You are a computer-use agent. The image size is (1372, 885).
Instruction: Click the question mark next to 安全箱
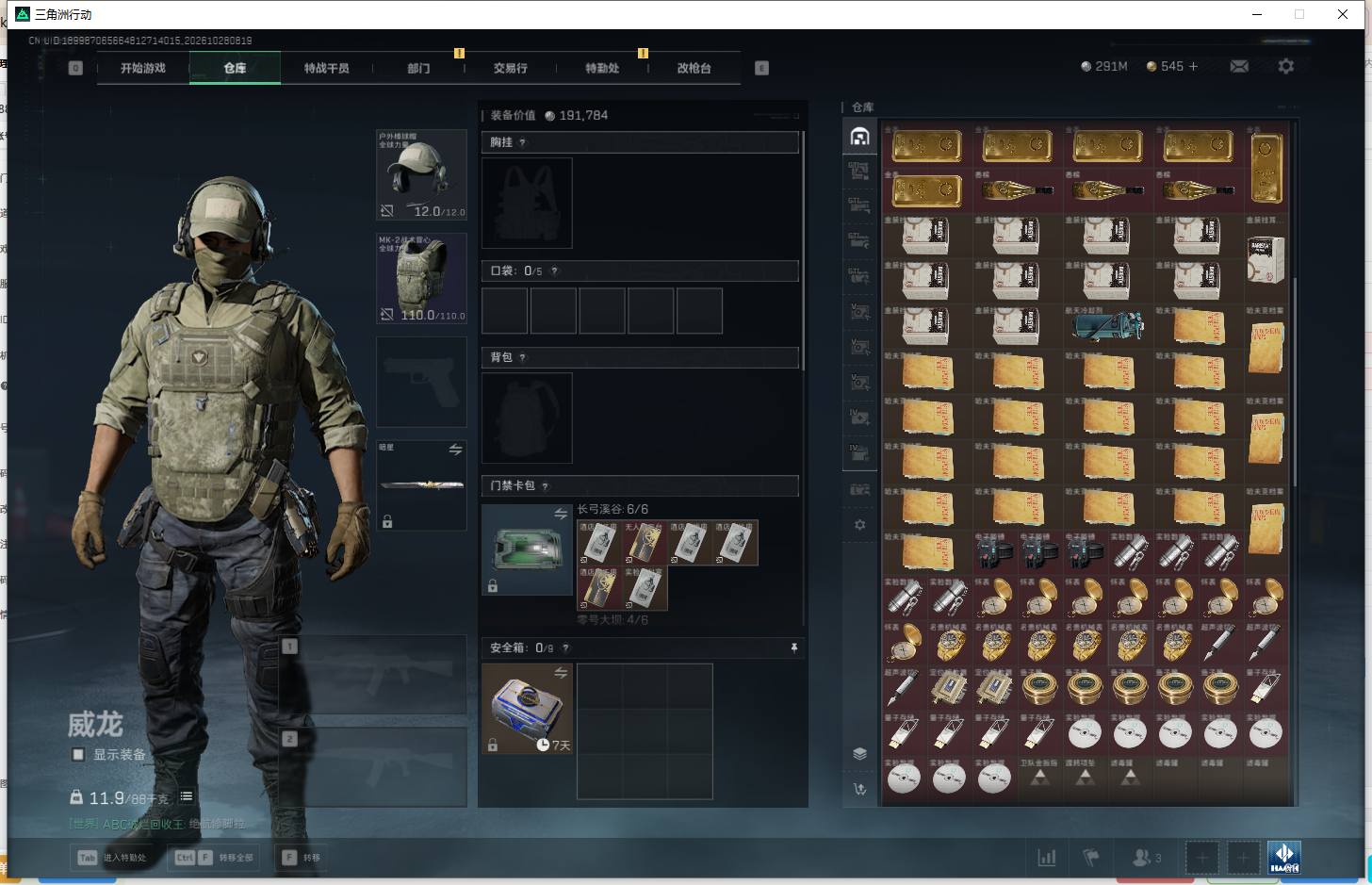565,648
